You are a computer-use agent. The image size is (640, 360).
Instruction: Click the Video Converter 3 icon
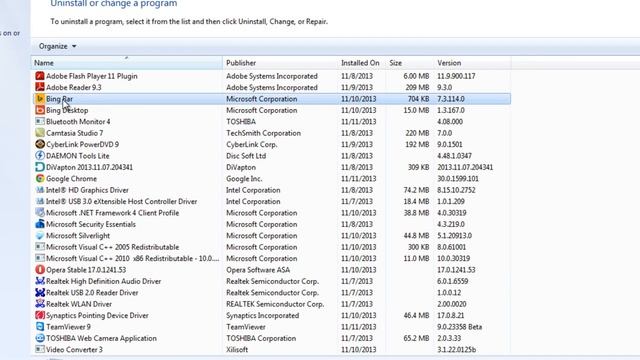click(x=40, y=350)
